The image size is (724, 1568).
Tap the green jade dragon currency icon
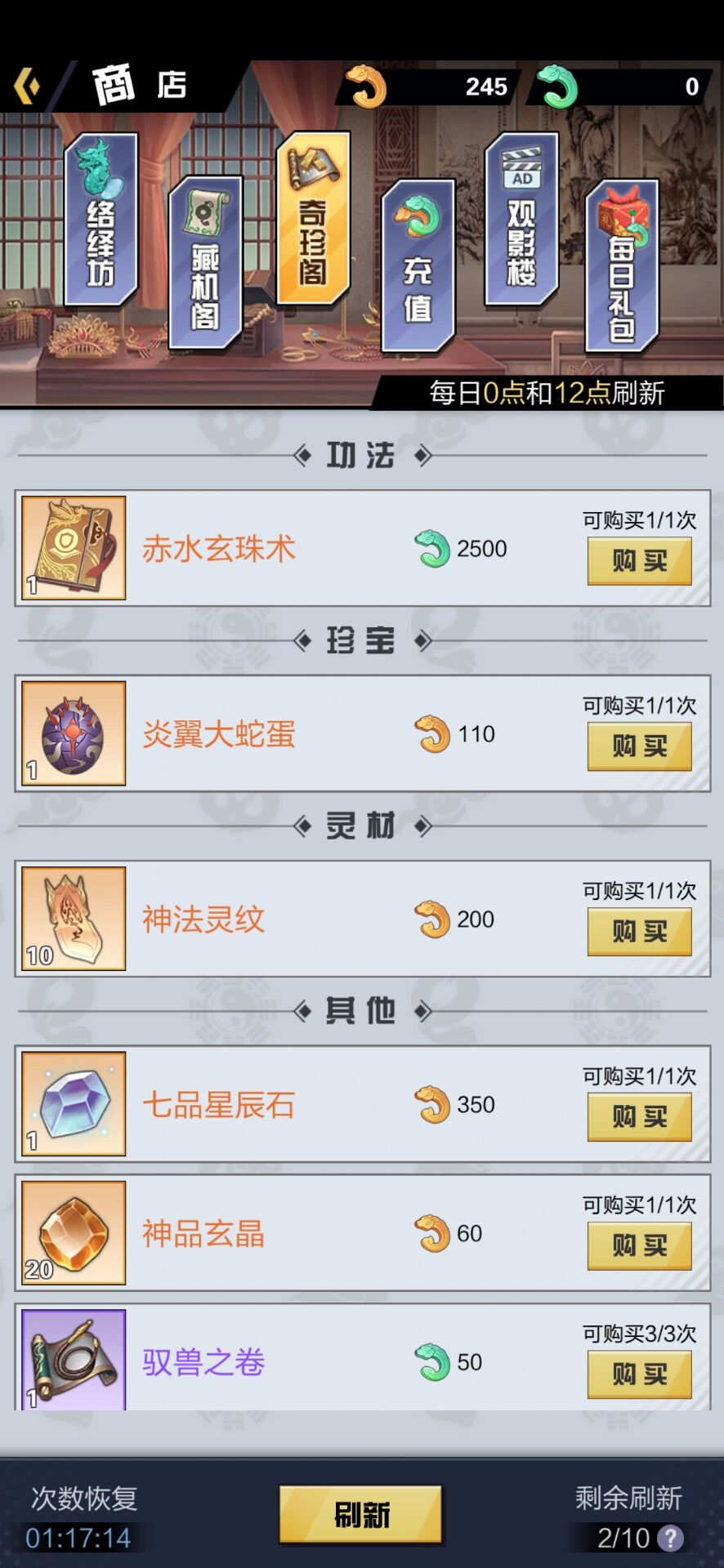point(558,87)
